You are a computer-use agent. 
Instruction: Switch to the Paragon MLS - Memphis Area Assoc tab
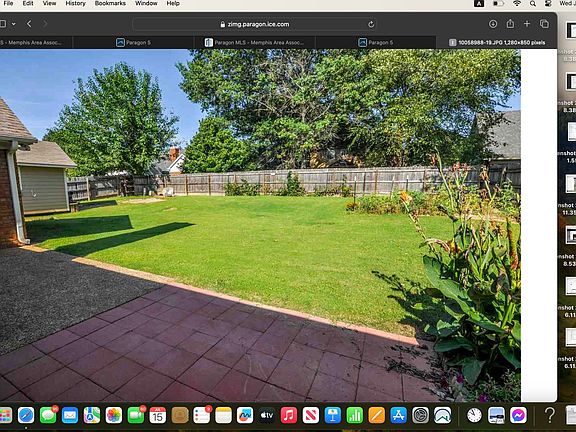click(255, 43)
